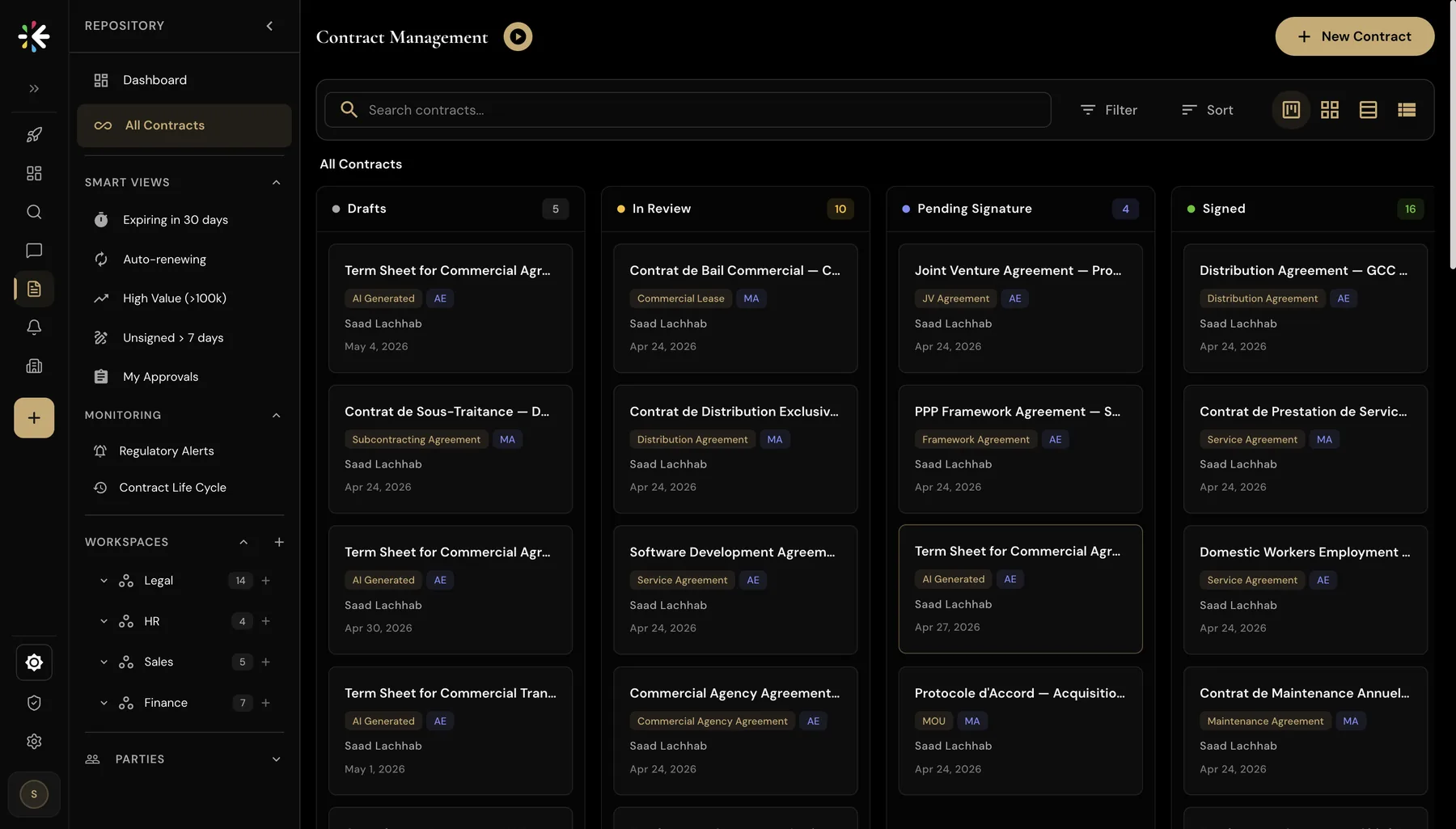This screenshot has height=829, width=1456.
Task: Click the New Contract button
Action: pos(1355,36)
